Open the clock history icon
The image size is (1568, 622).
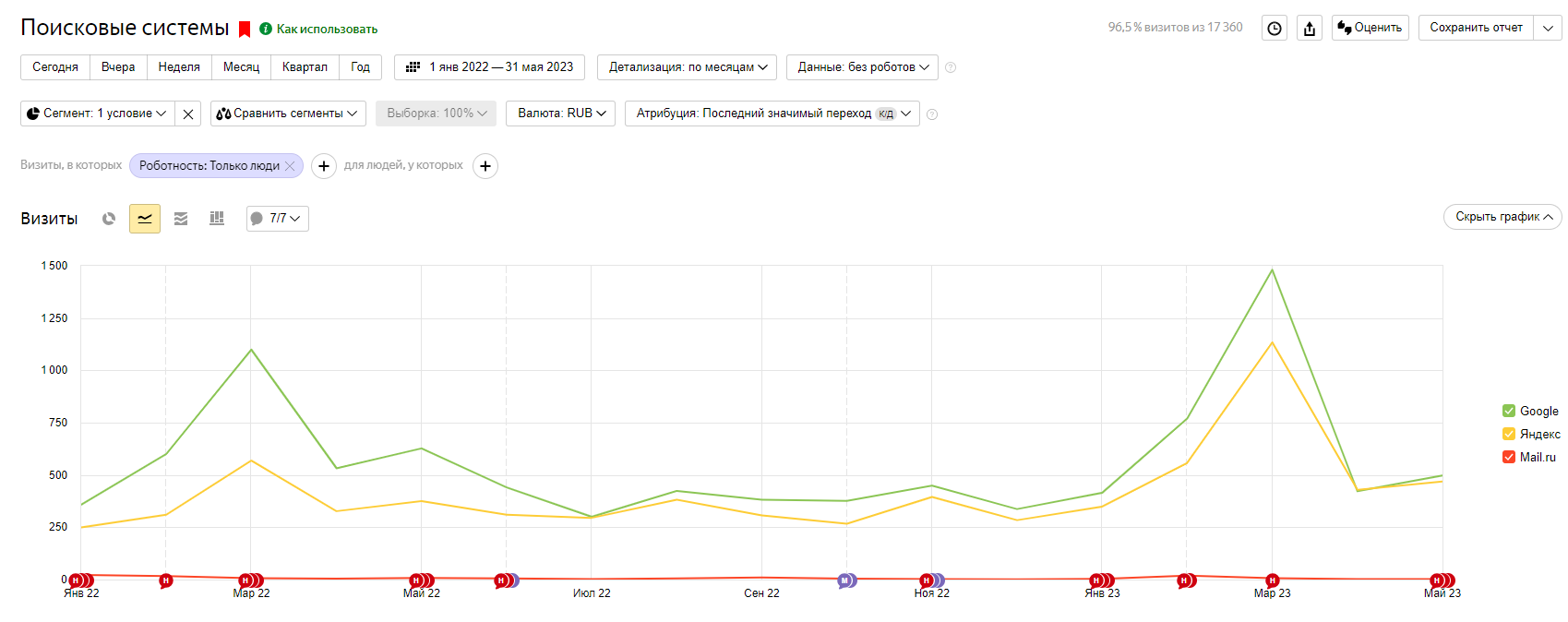click(1275, 28)
